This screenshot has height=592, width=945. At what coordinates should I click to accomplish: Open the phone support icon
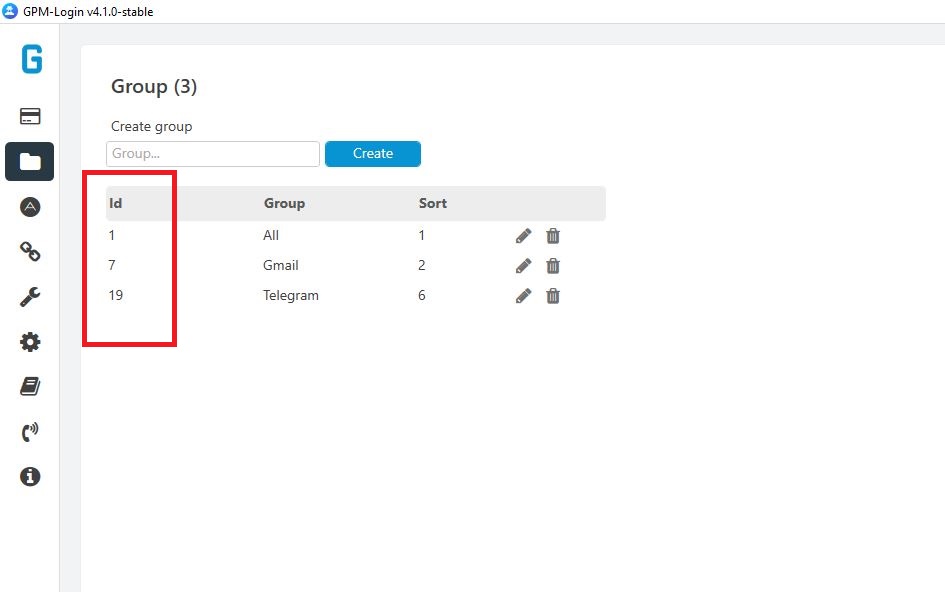(30, 431)
